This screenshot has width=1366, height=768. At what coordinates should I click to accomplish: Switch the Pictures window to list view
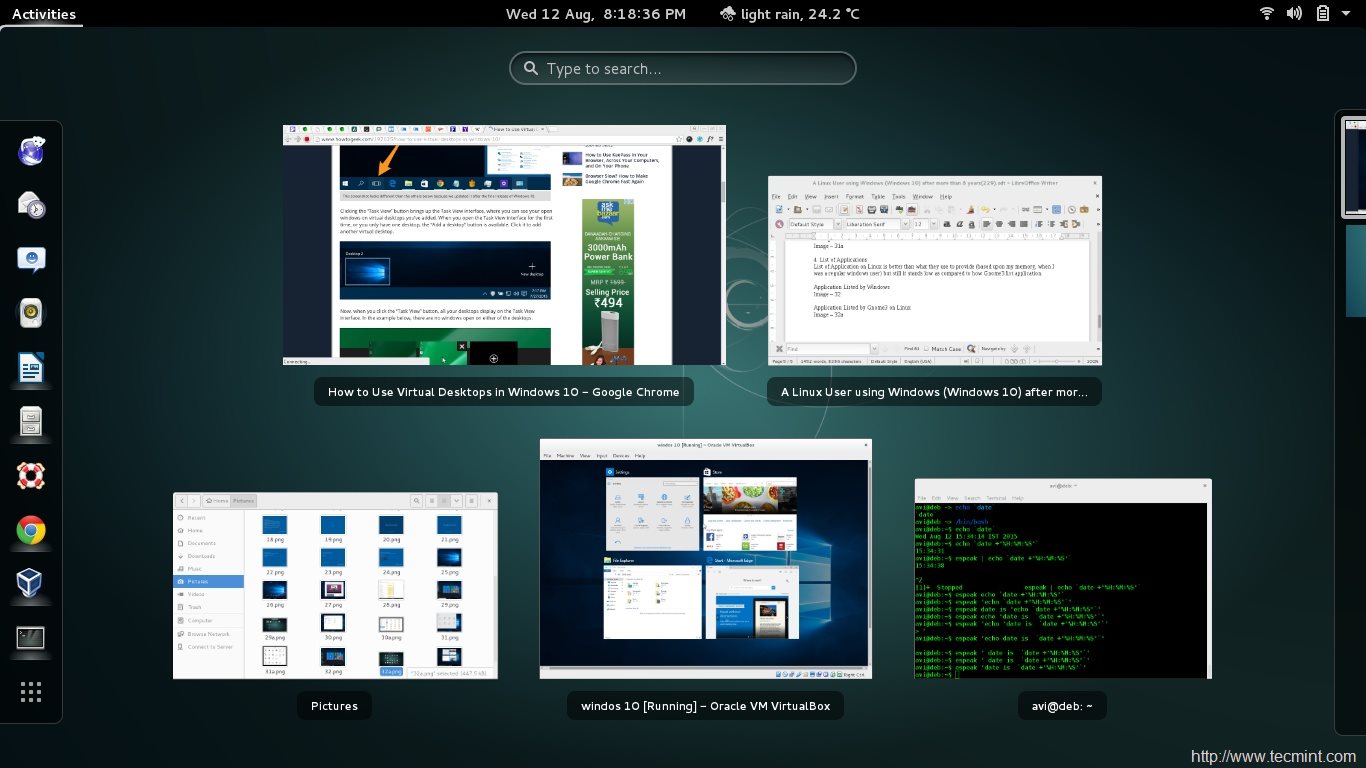(444, 500)
